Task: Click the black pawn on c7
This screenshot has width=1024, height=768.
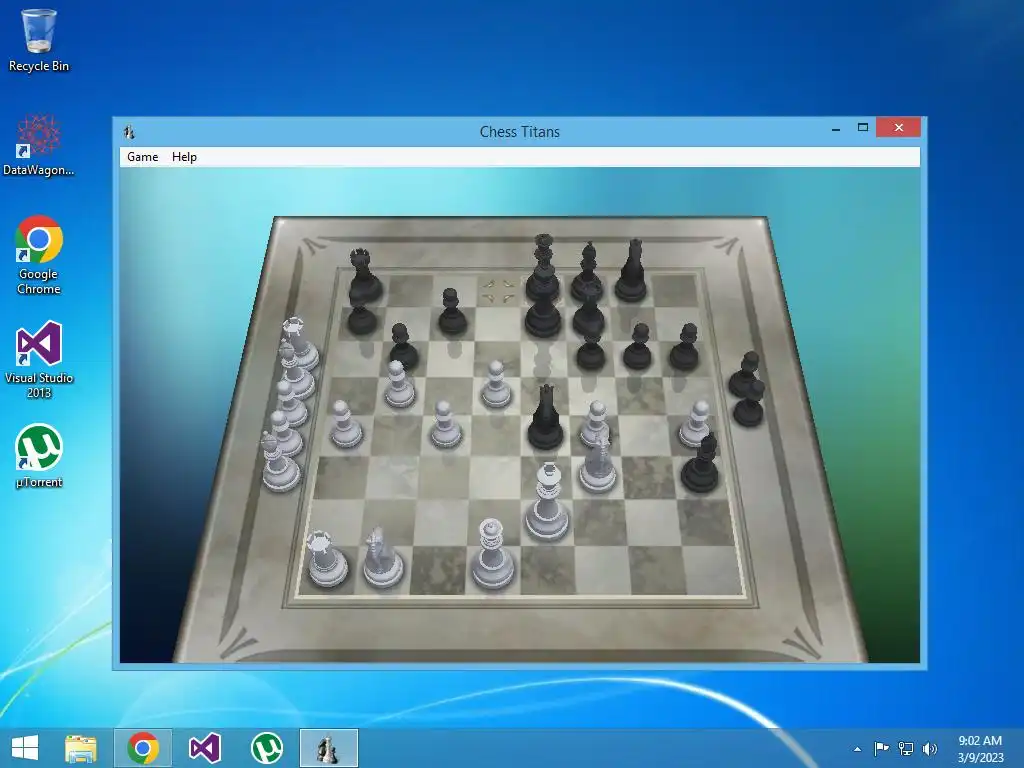Action: click(452, 312)
